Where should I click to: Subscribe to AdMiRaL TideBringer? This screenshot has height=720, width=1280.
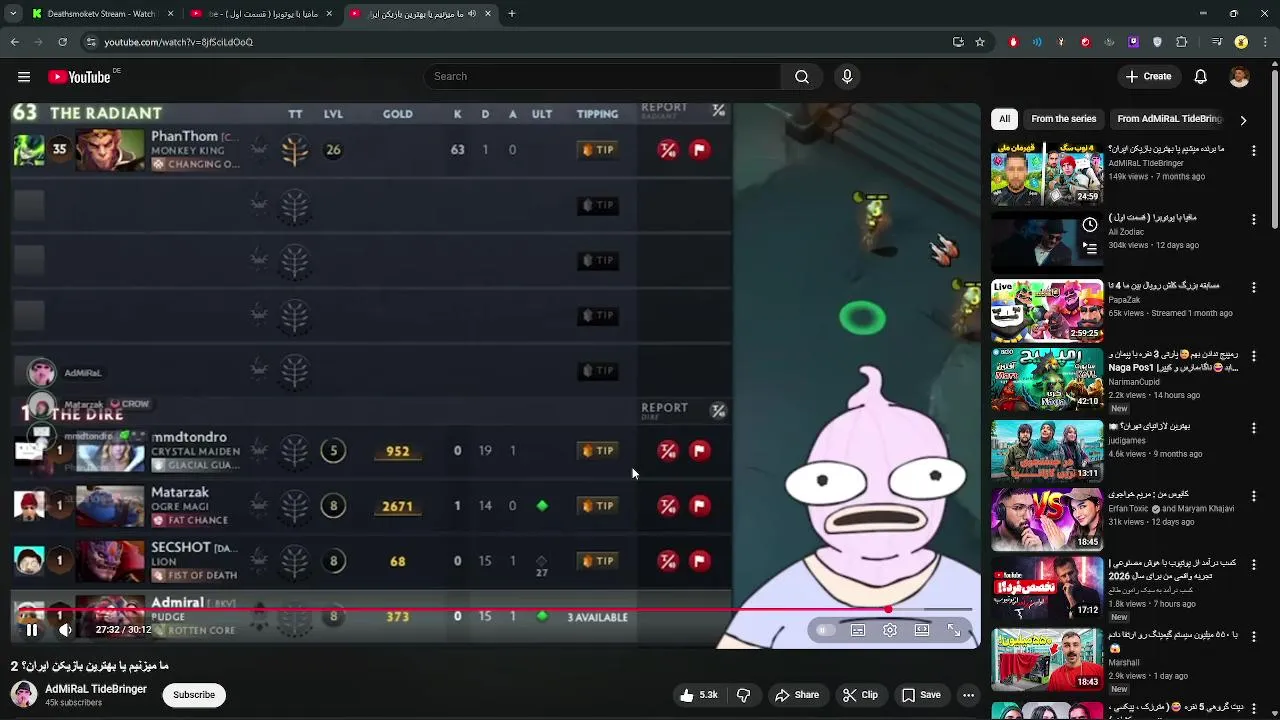click(x=194, y=695)
